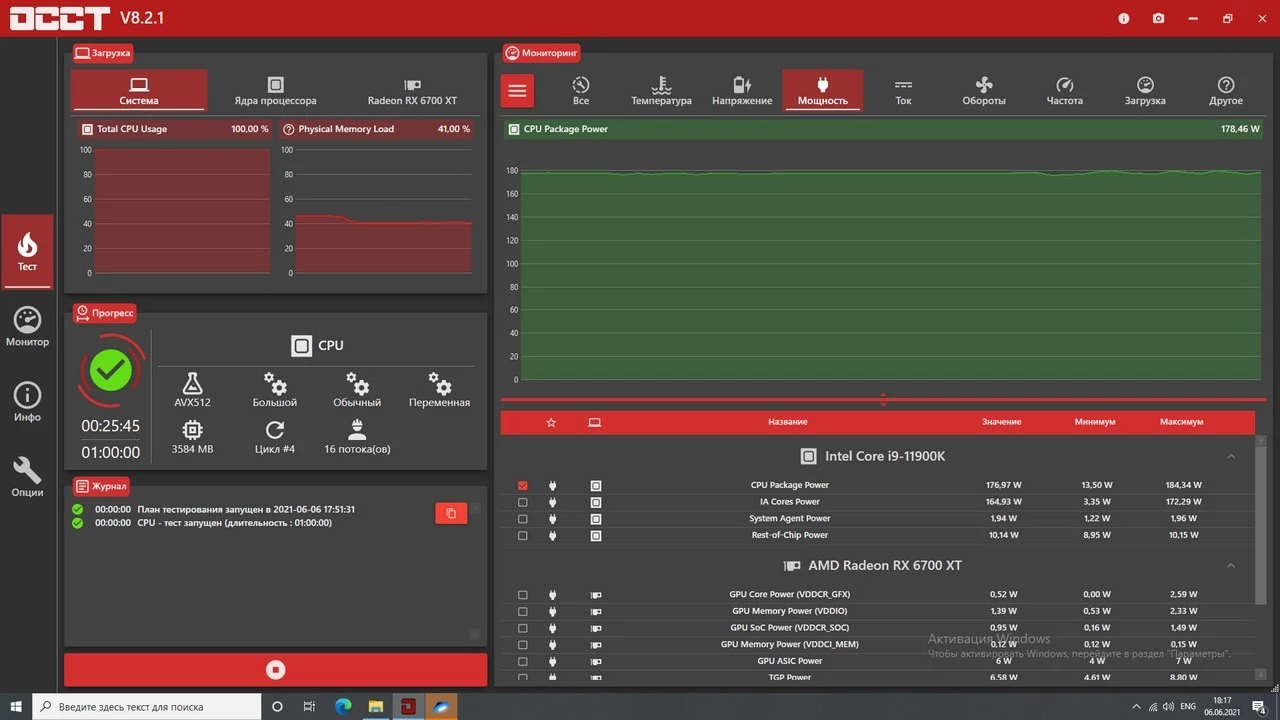
Task: Open the Опции wrench section
Action: click(x=27, y=477)
